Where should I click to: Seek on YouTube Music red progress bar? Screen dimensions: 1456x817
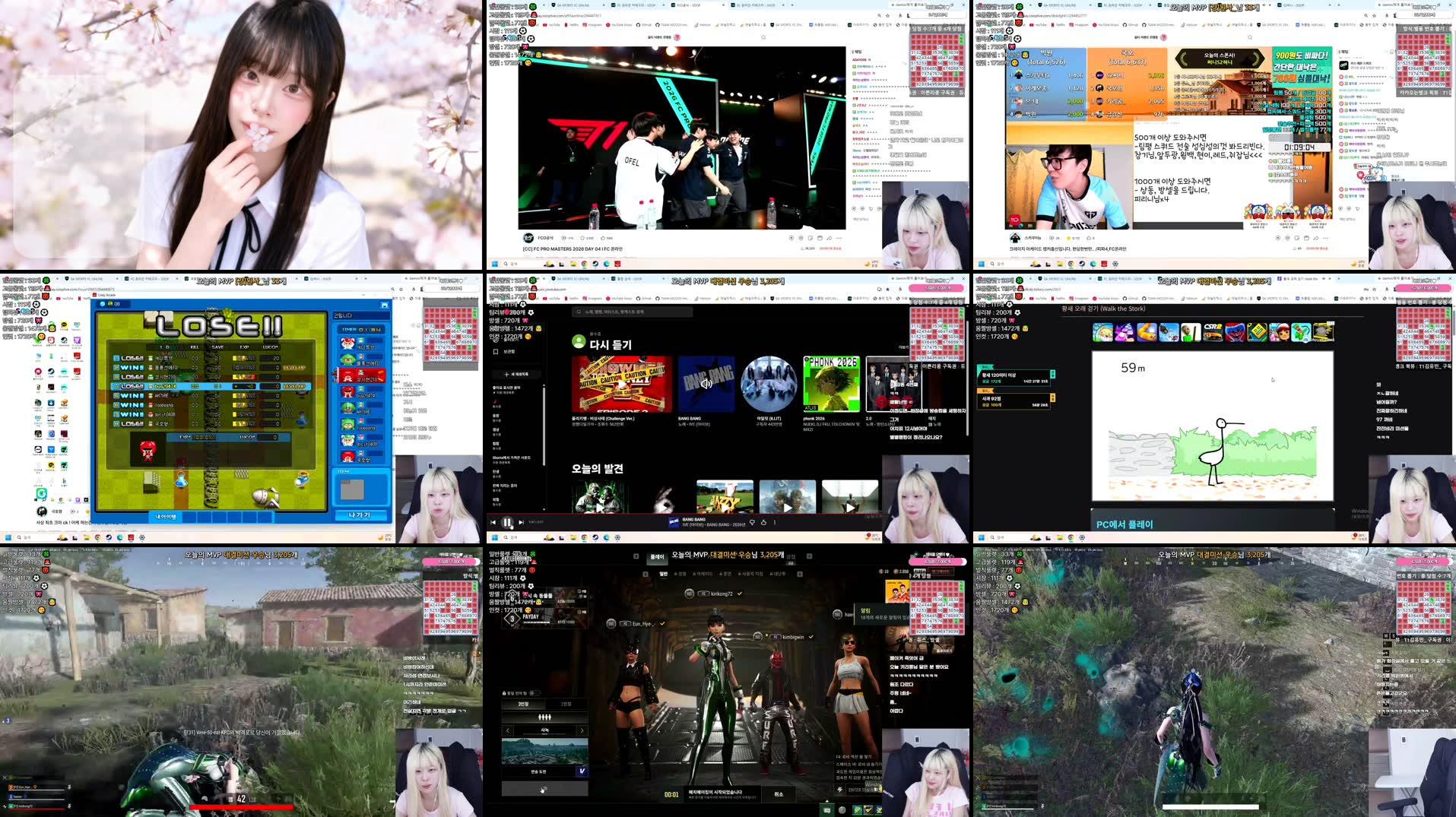tap(684, 515)
